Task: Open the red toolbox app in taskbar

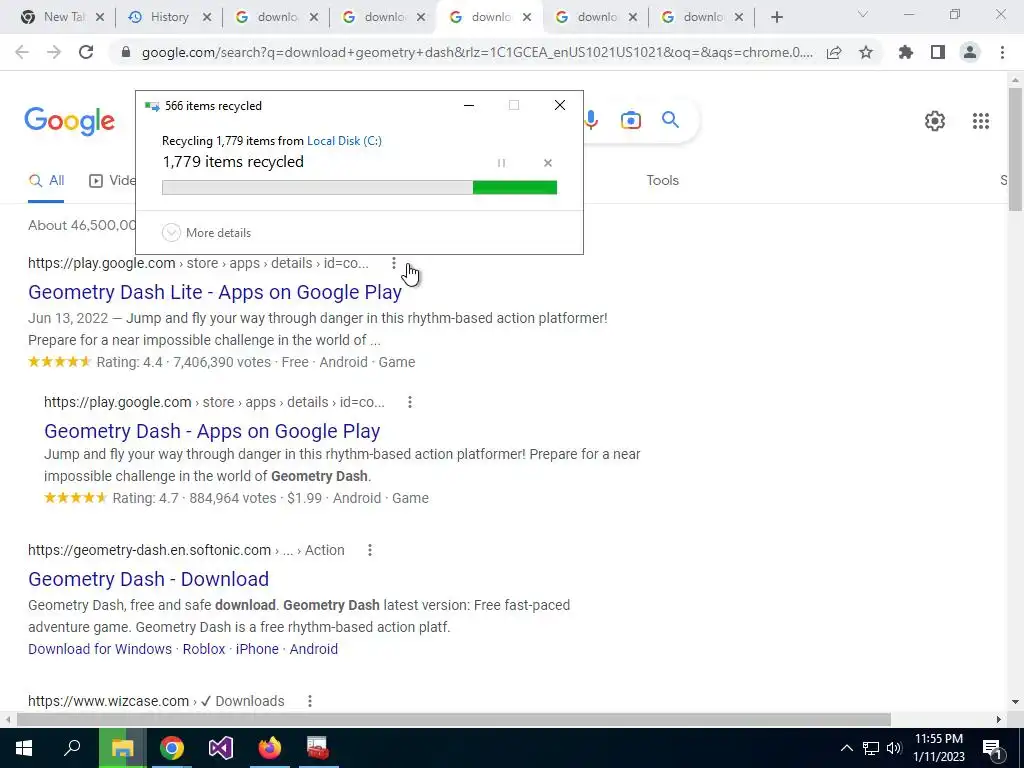Action: click(x=318, y=748)
